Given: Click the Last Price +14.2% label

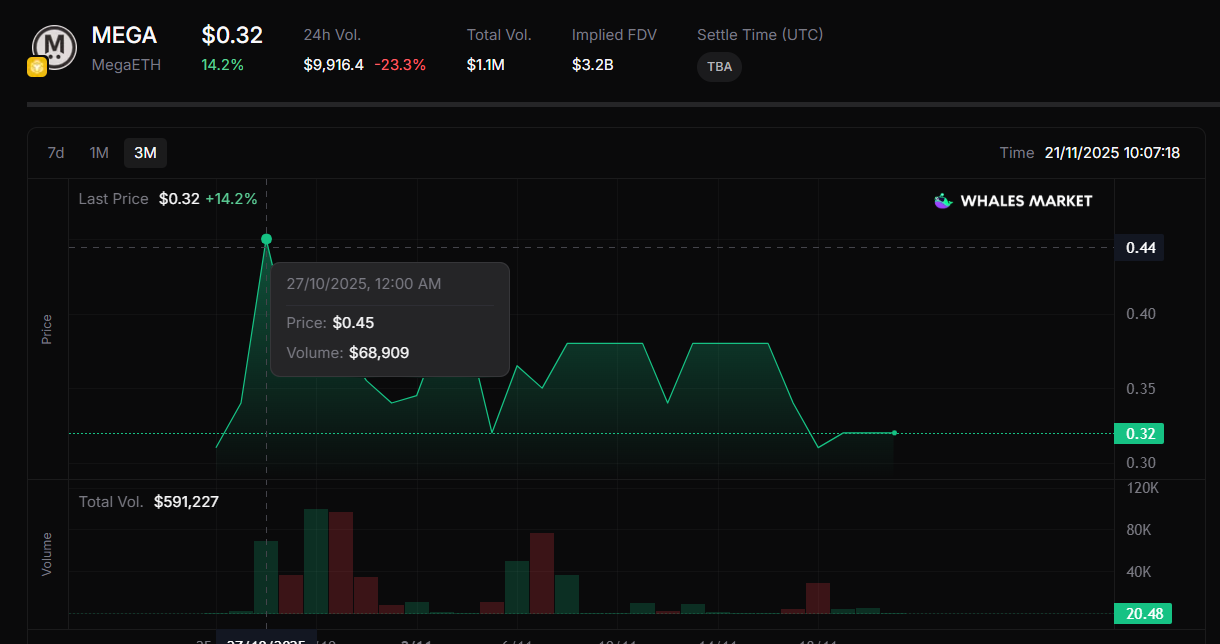Looking at the screenshot, I should [x=232, y=199].
